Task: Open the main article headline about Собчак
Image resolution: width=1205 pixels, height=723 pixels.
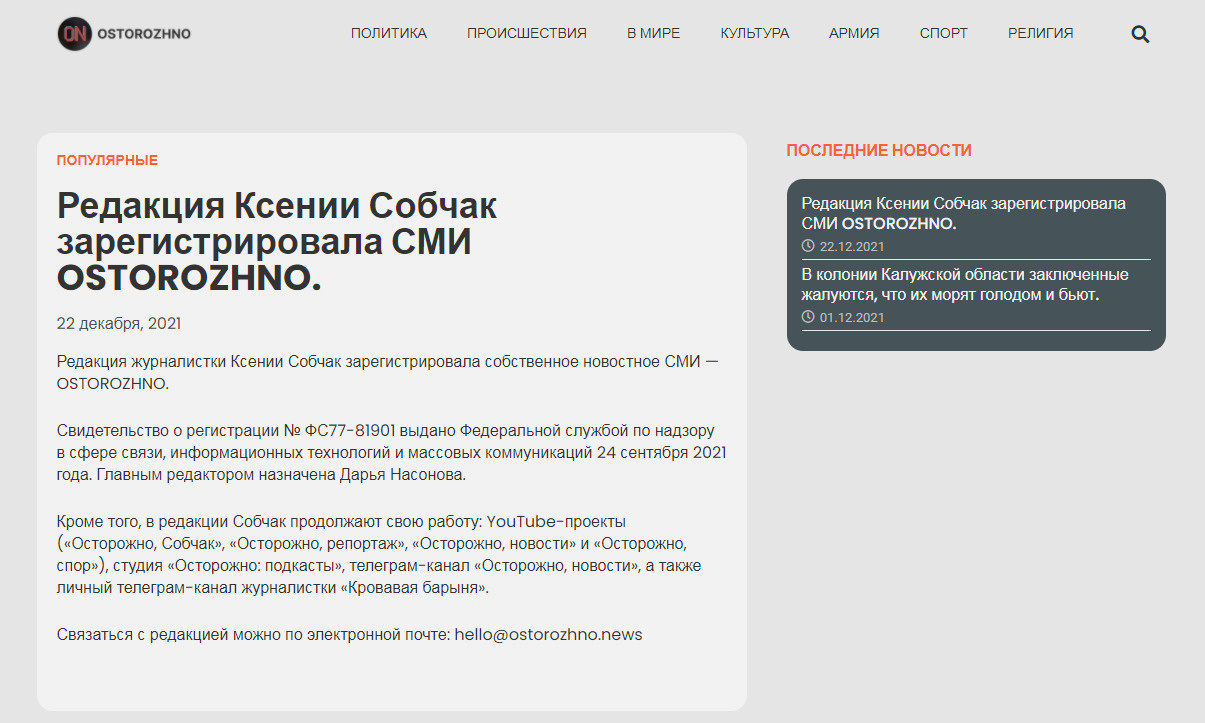Action: pyautogui.click(x=277, y=242)
